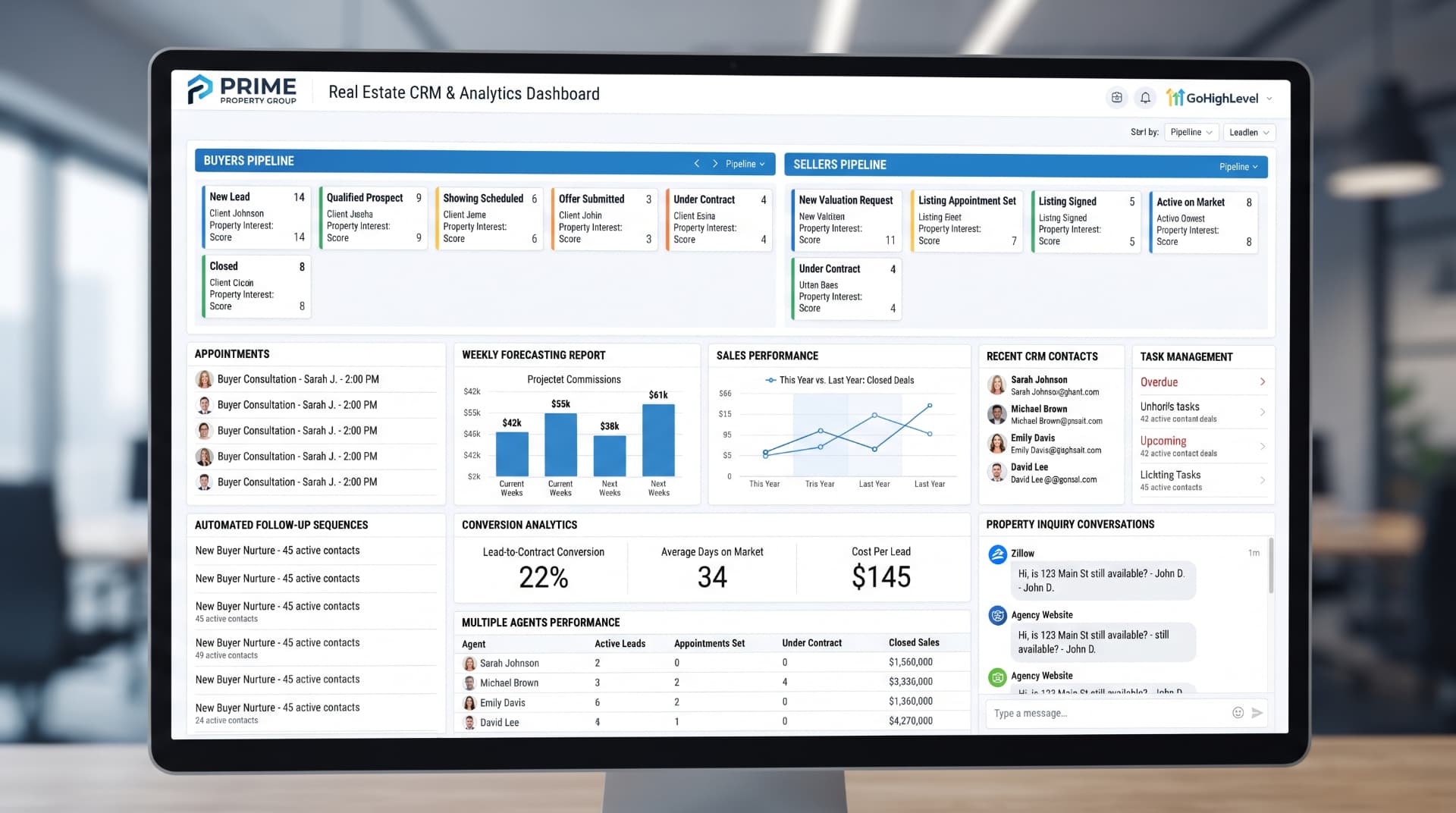Expand the Overdue tasks chevron
The width and height of the screenshot is (1456, 813).
tap(1263, 381)
